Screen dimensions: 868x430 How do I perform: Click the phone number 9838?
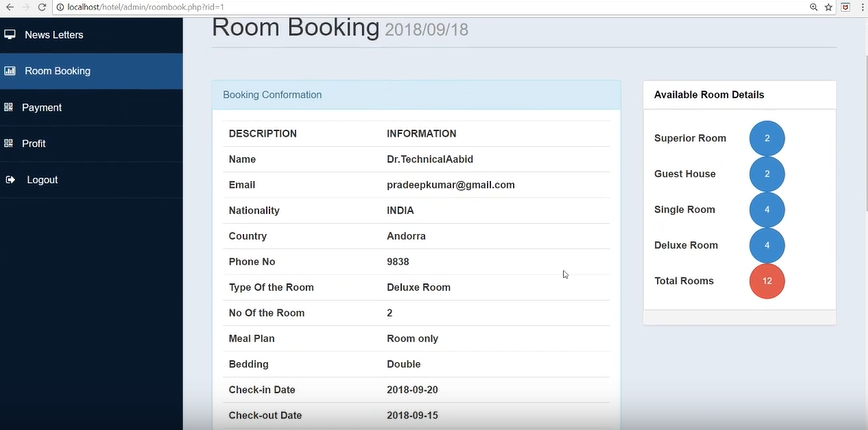397,262
